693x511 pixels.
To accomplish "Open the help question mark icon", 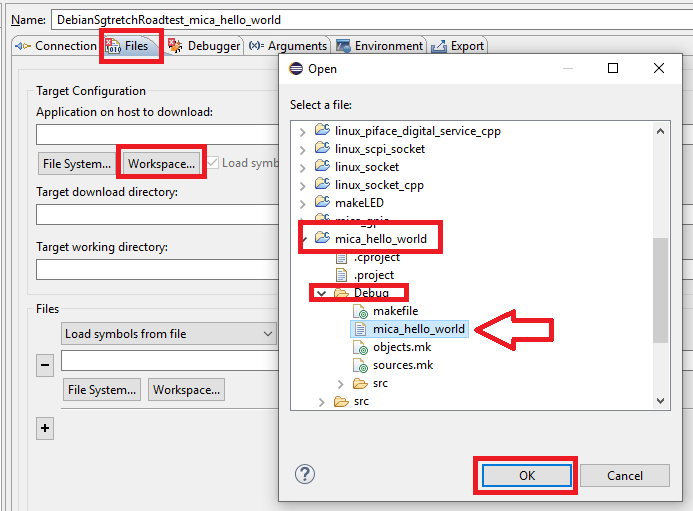I will coord(305,474).
